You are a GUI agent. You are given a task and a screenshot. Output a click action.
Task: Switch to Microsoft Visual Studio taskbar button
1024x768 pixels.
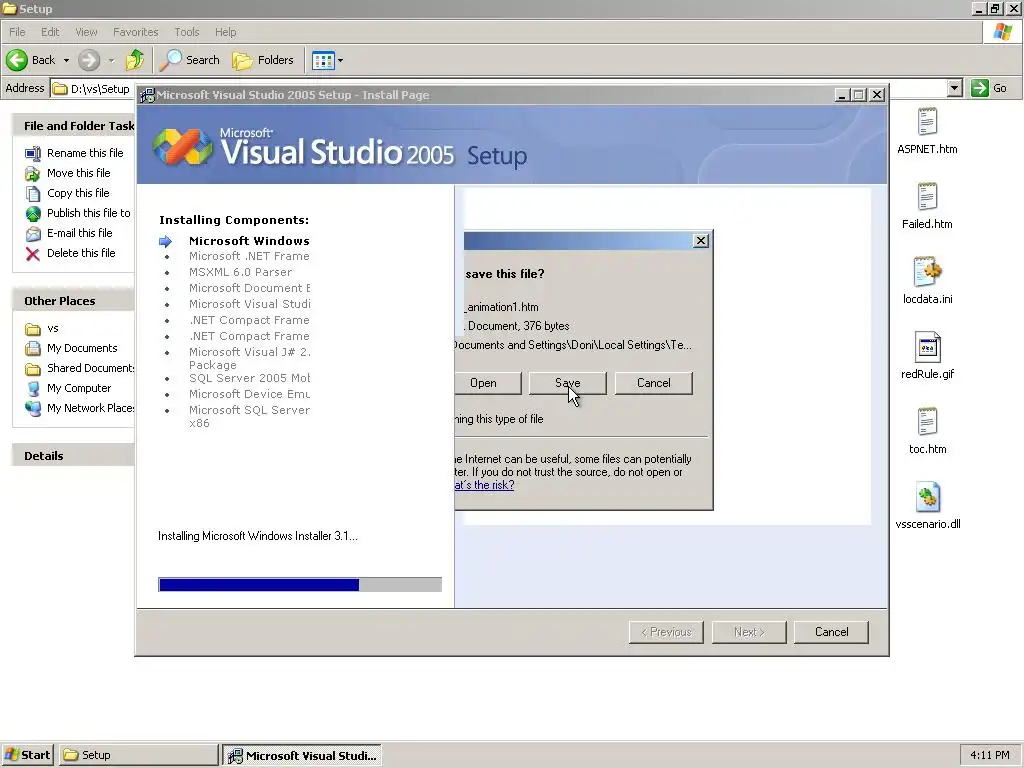coord(302,756)
